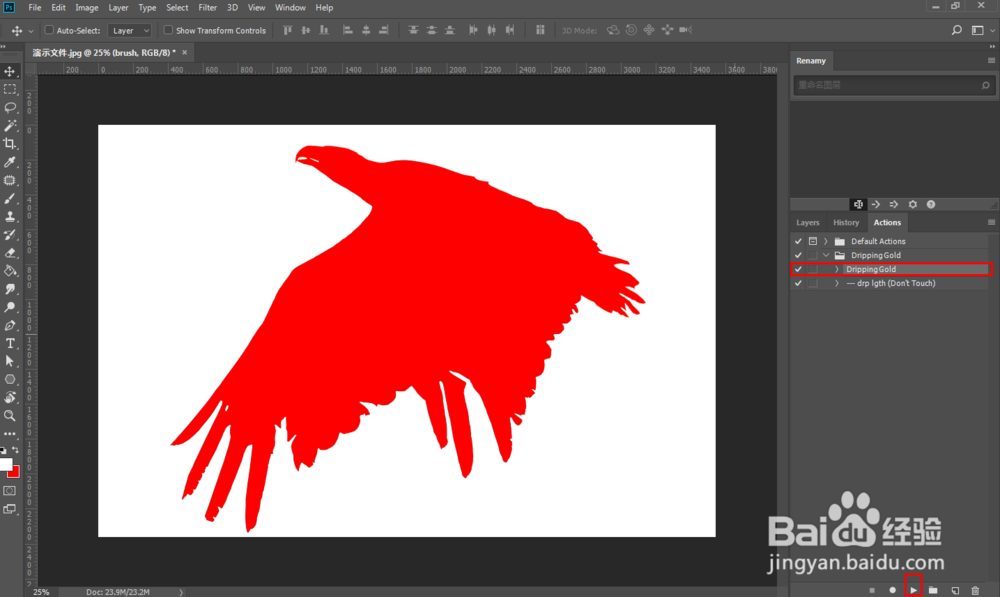Expand the drp lgth (Don't Touch) action

(837, 283)
